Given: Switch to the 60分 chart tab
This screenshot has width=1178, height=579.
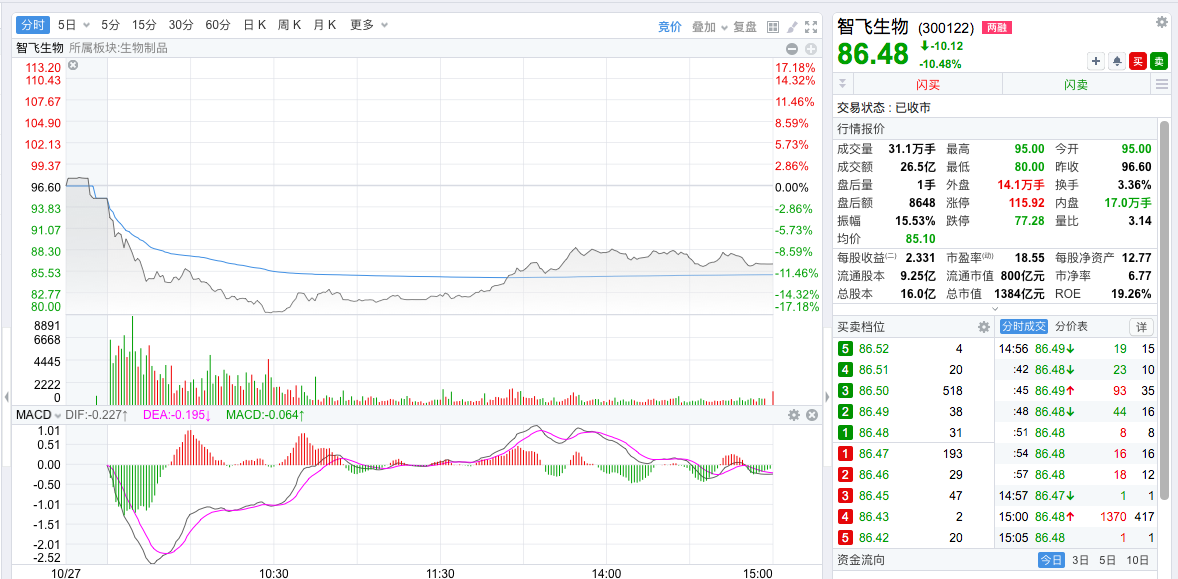Looking at the screenshot, I should click(x=218, y=25).
